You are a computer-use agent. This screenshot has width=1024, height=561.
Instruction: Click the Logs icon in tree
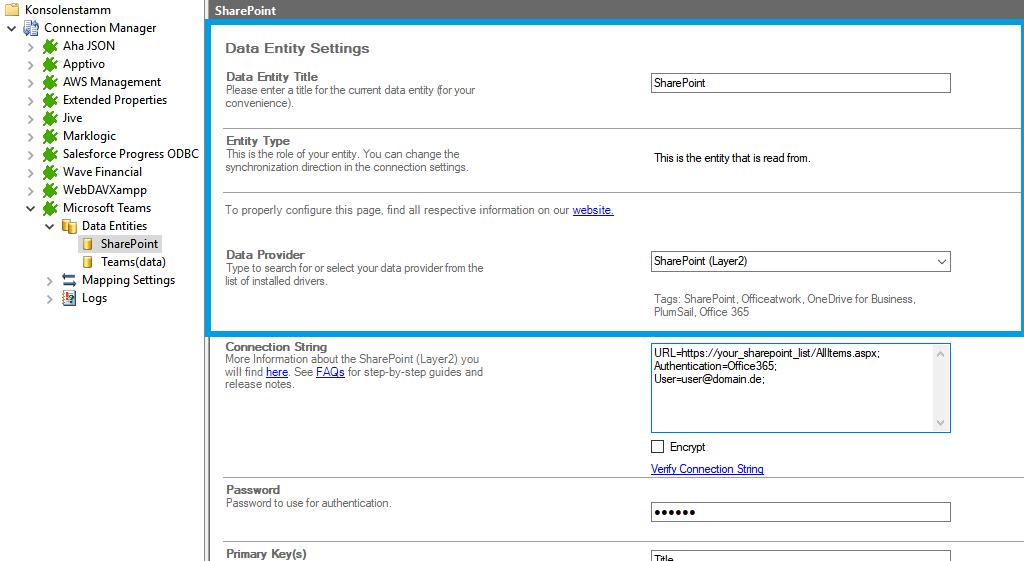point(69,298)
